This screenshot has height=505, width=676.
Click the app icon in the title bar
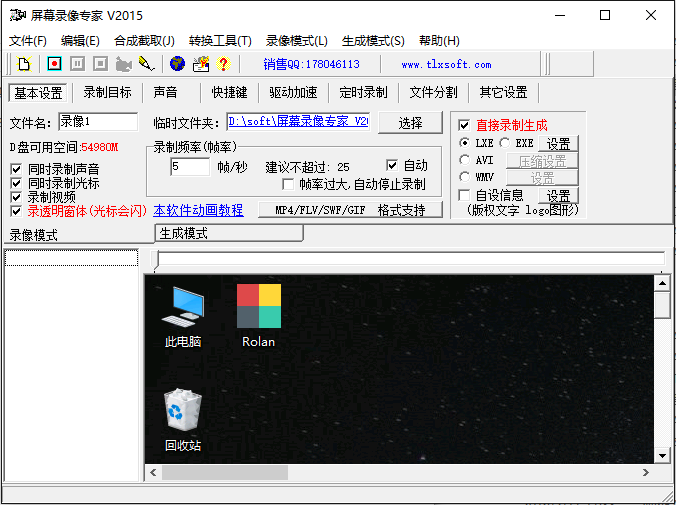[18, 16]
